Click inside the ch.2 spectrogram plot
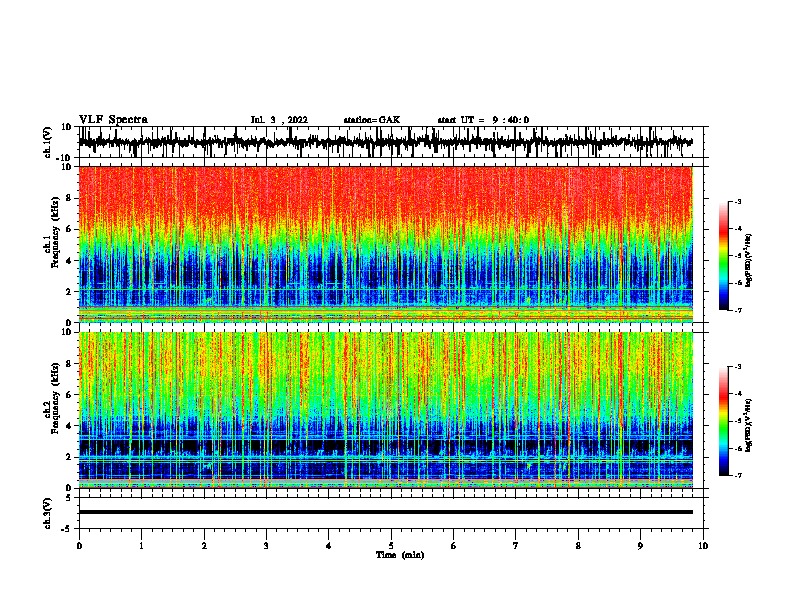Viewport: 792px width, 612px height. point(385,410)
